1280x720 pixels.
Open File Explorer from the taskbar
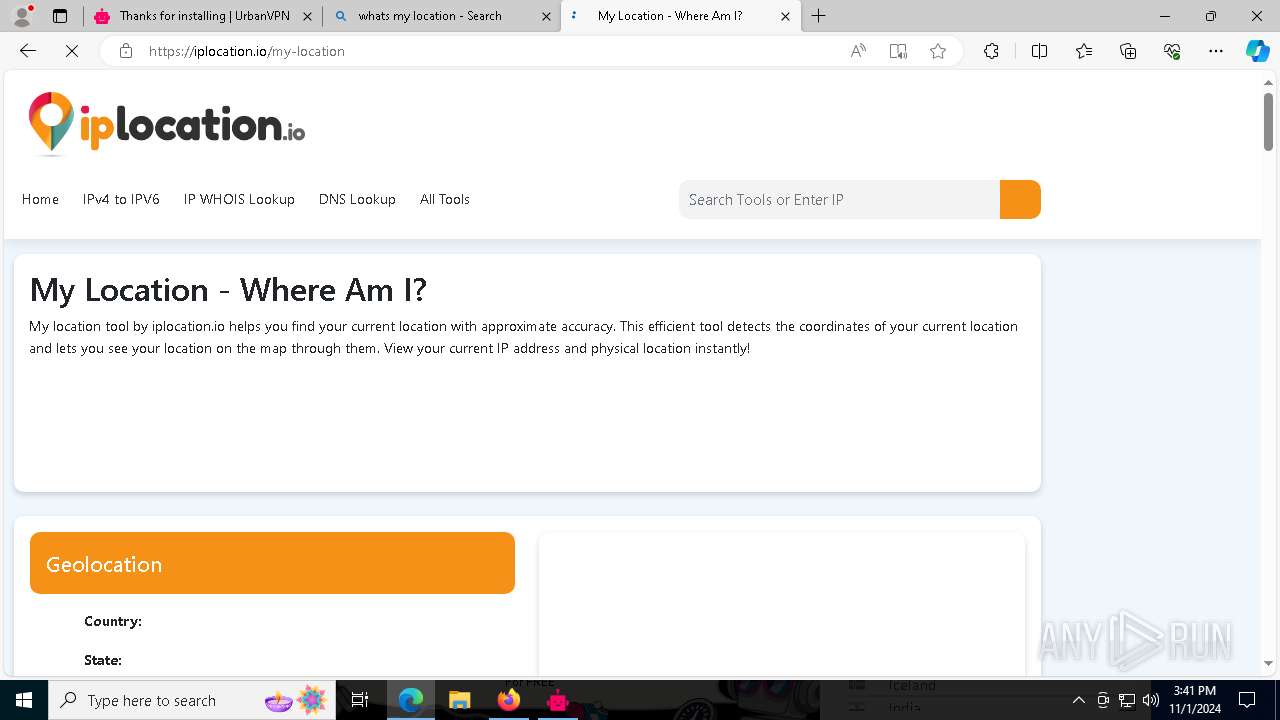(459, 700)
